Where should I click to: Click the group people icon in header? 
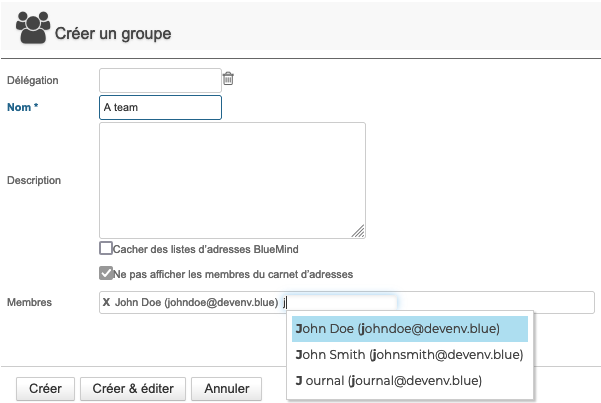tap(33, 28)
